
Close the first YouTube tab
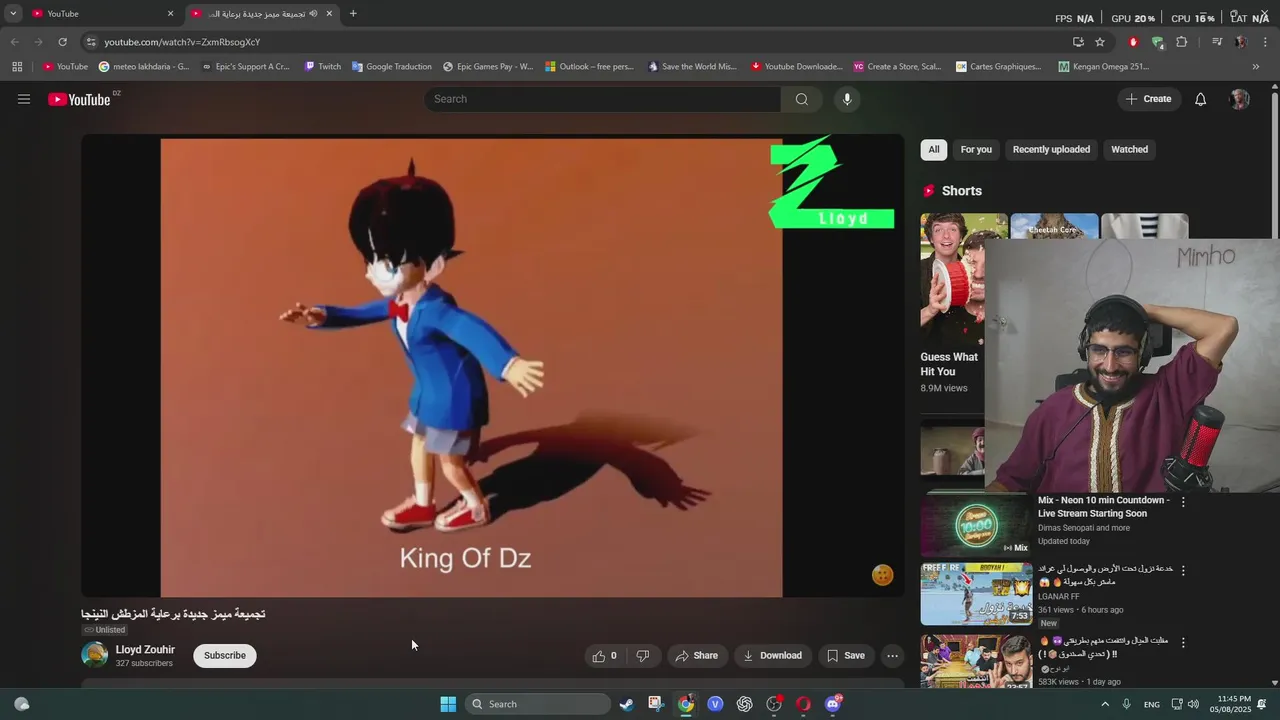(x=170, y=14)
